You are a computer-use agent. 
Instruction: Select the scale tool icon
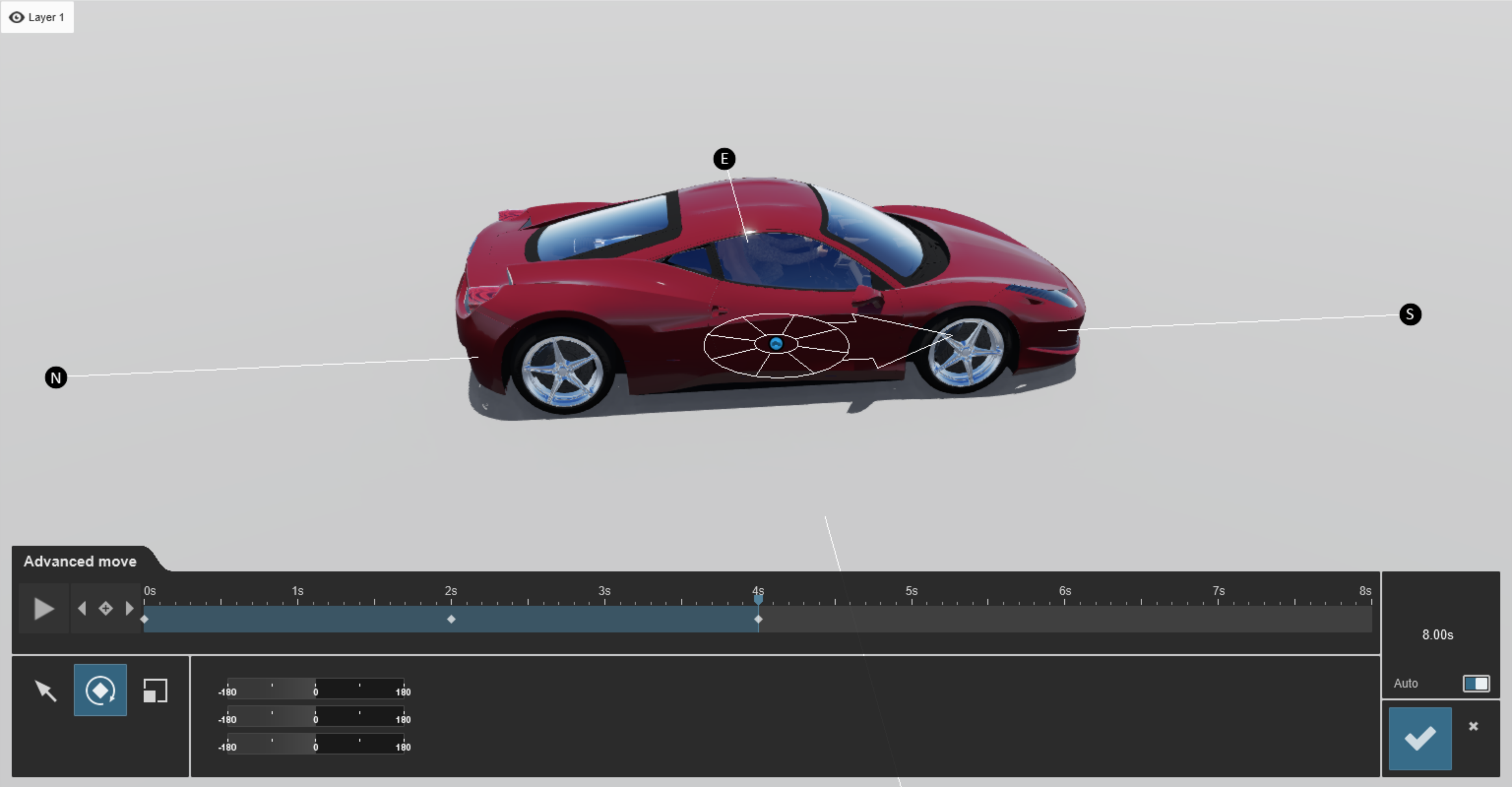pyautogui.click(x=155, y=691)
